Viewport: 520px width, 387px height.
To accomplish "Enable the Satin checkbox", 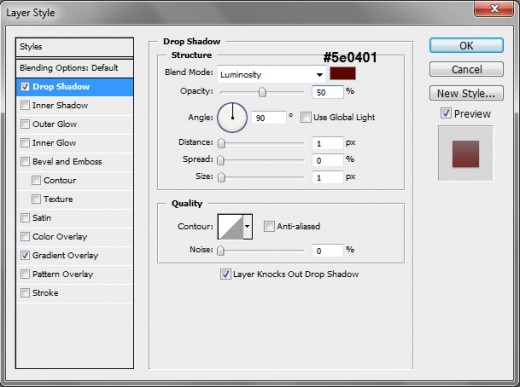I will coord(25,218).
